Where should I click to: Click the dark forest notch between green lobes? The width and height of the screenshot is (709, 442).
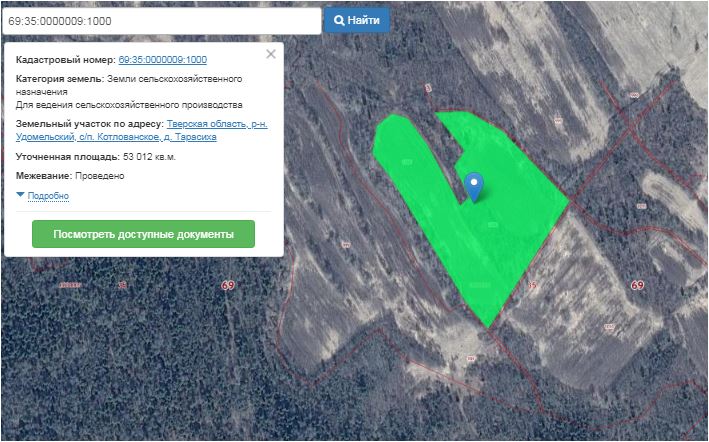(447, 150)
